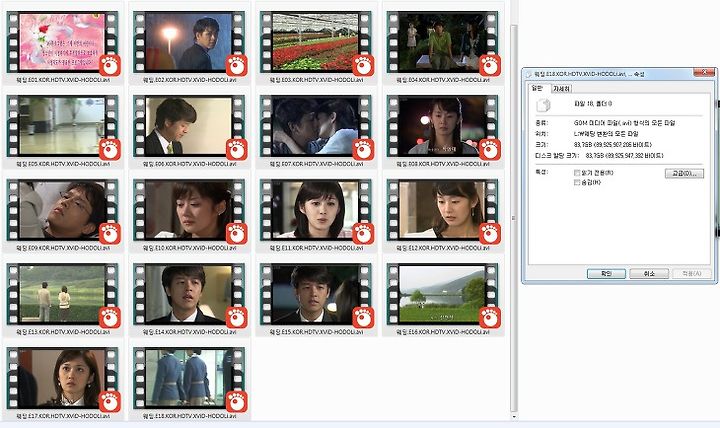Confirm the properties dialog with 확인
The width and height of the screenshot is (720, 428).
[x=606, y=273]
